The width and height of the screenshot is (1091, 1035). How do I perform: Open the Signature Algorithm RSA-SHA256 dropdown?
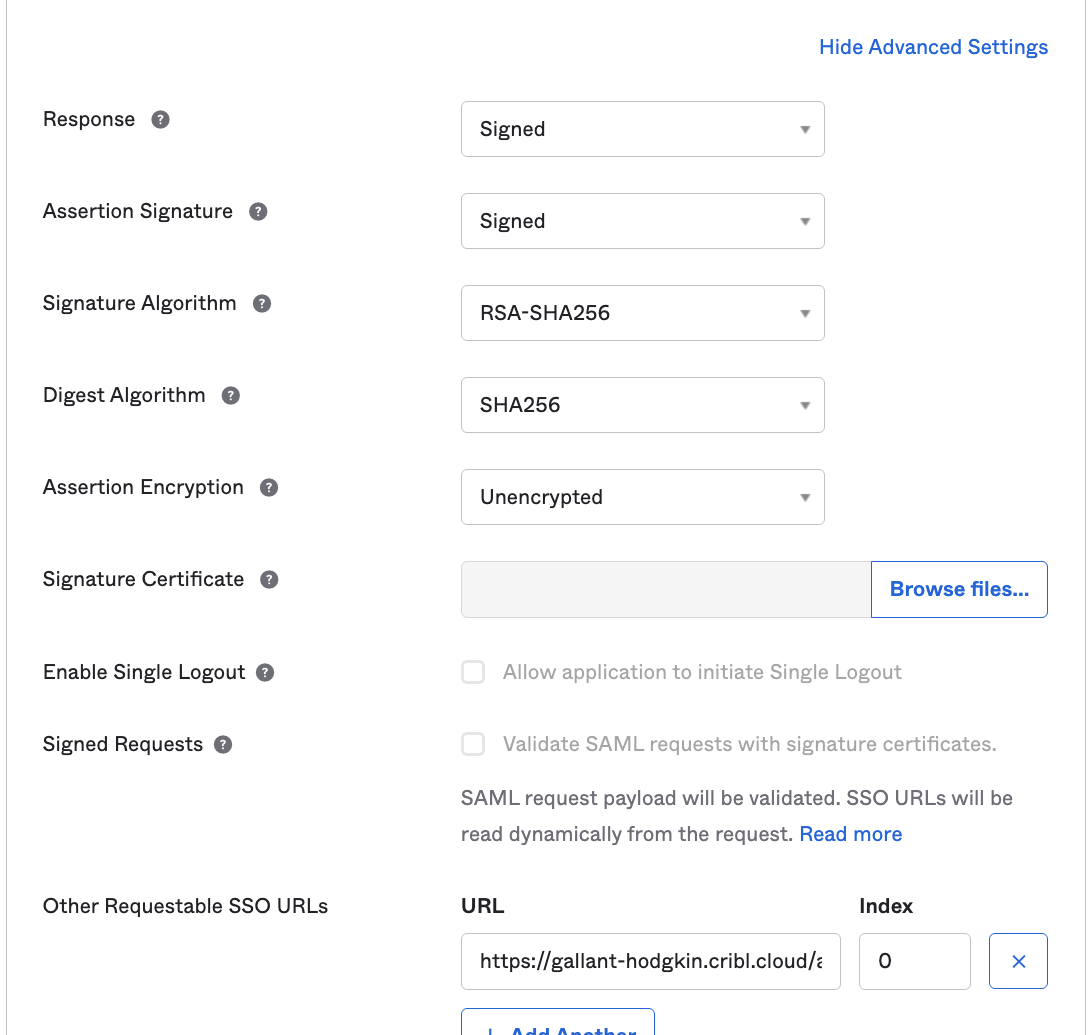click(x=642, y=313)
